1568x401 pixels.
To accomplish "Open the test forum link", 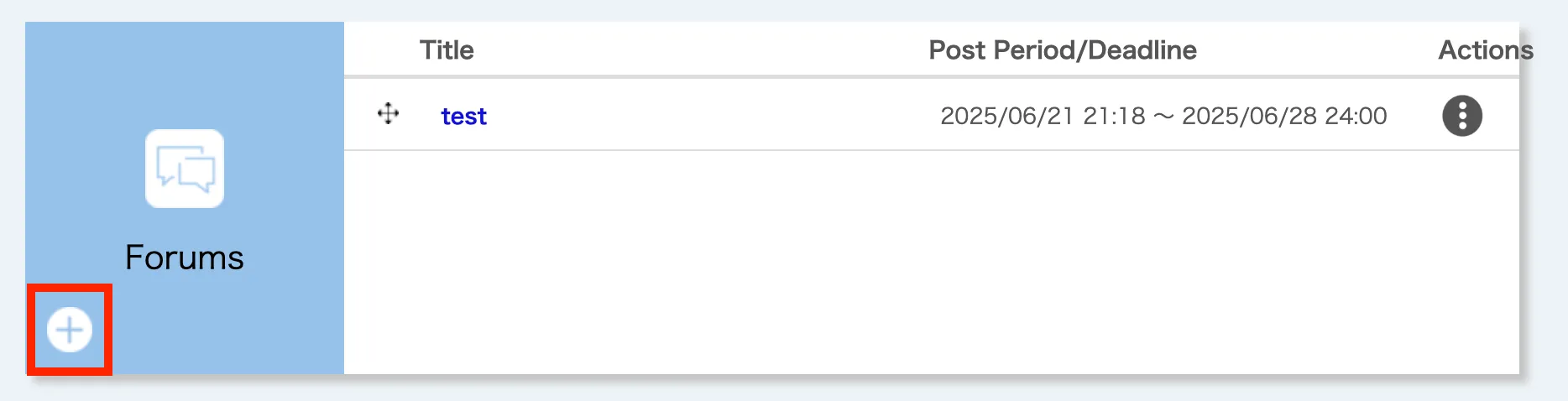I will click(463, 117).
